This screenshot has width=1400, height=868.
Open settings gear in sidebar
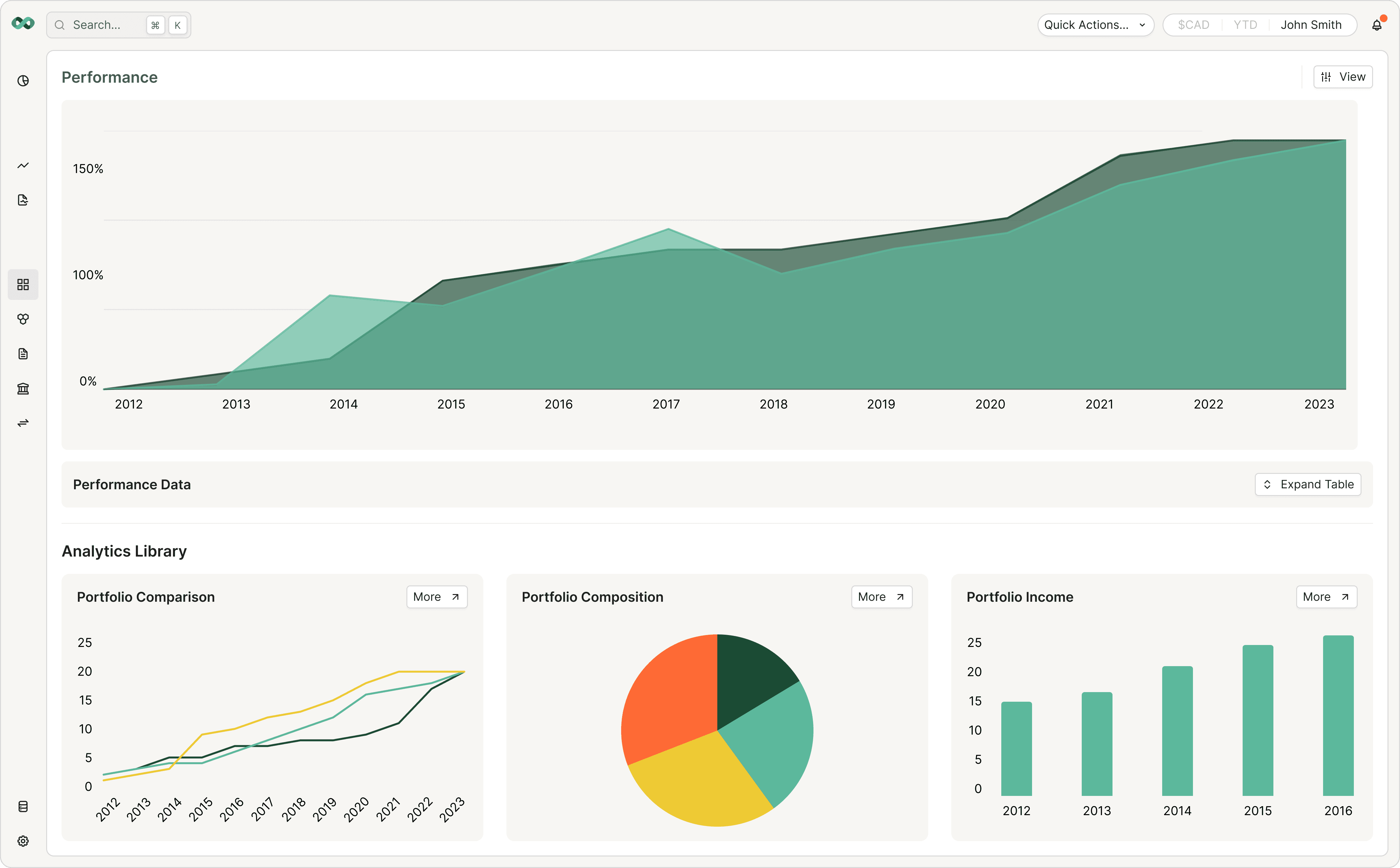23,841
